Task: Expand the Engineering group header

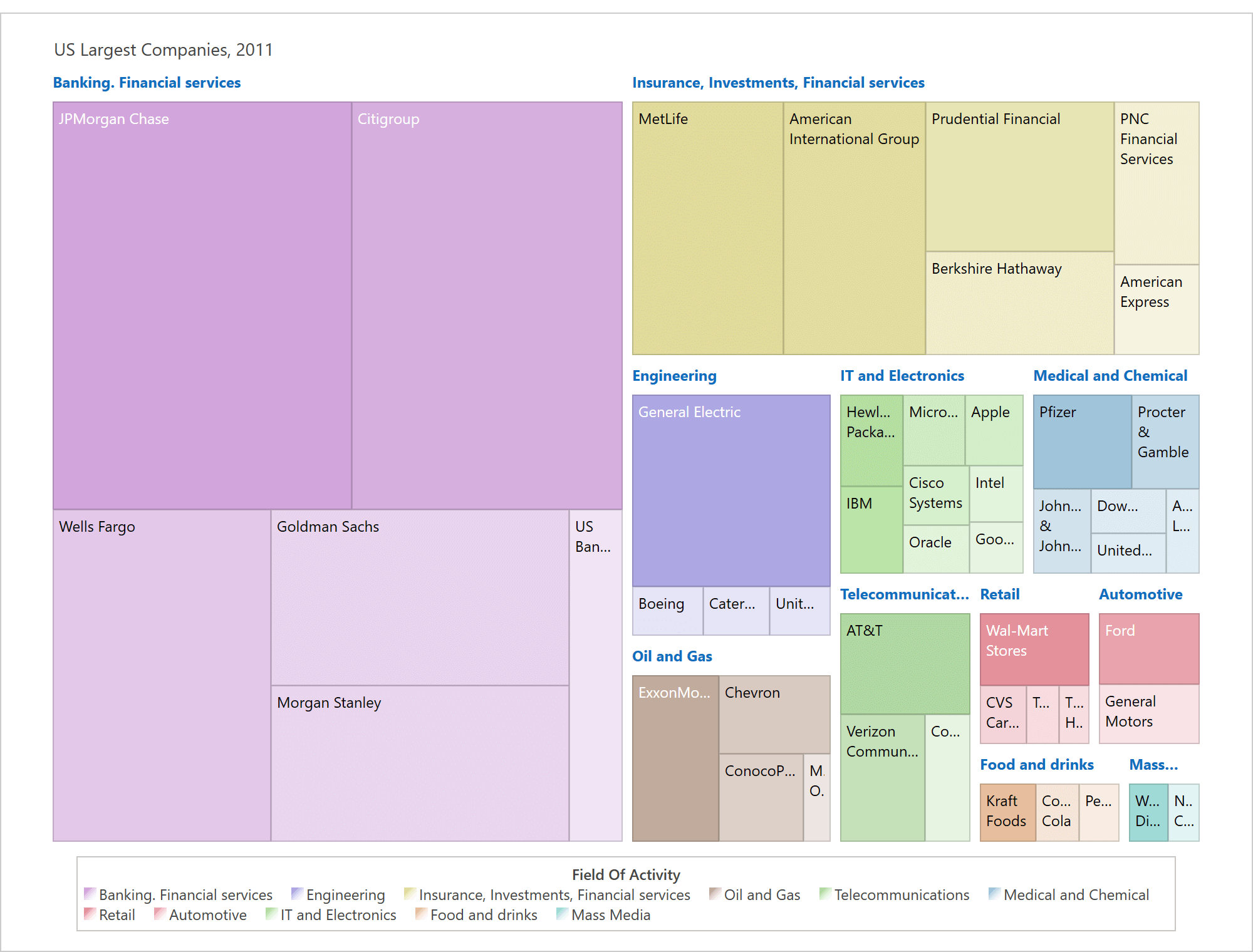Action: [675, 375]
